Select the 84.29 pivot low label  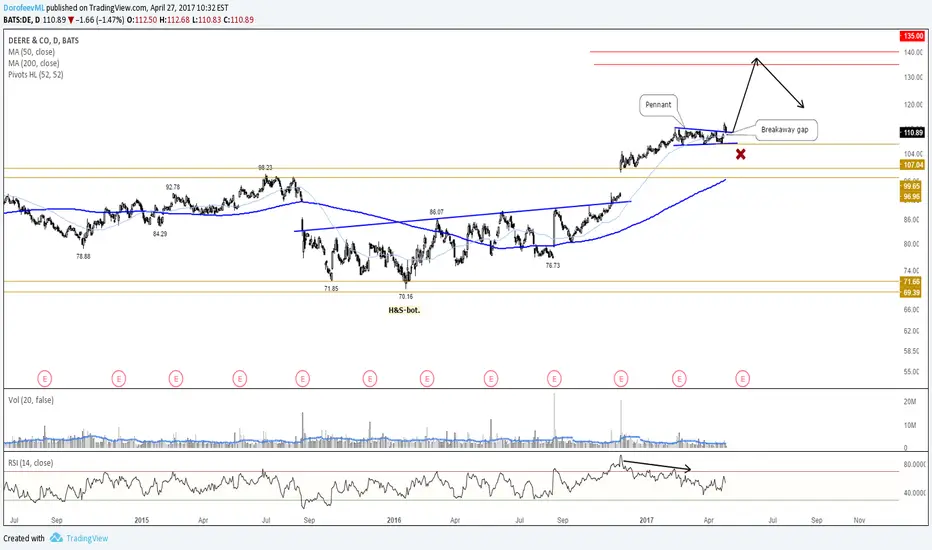click(160, 234)
